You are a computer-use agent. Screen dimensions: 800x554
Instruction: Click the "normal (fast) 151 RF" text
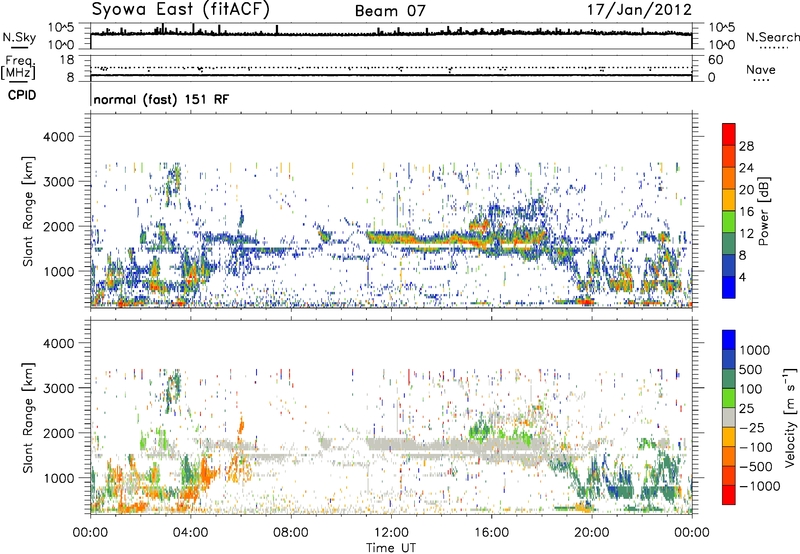point(161,99)
